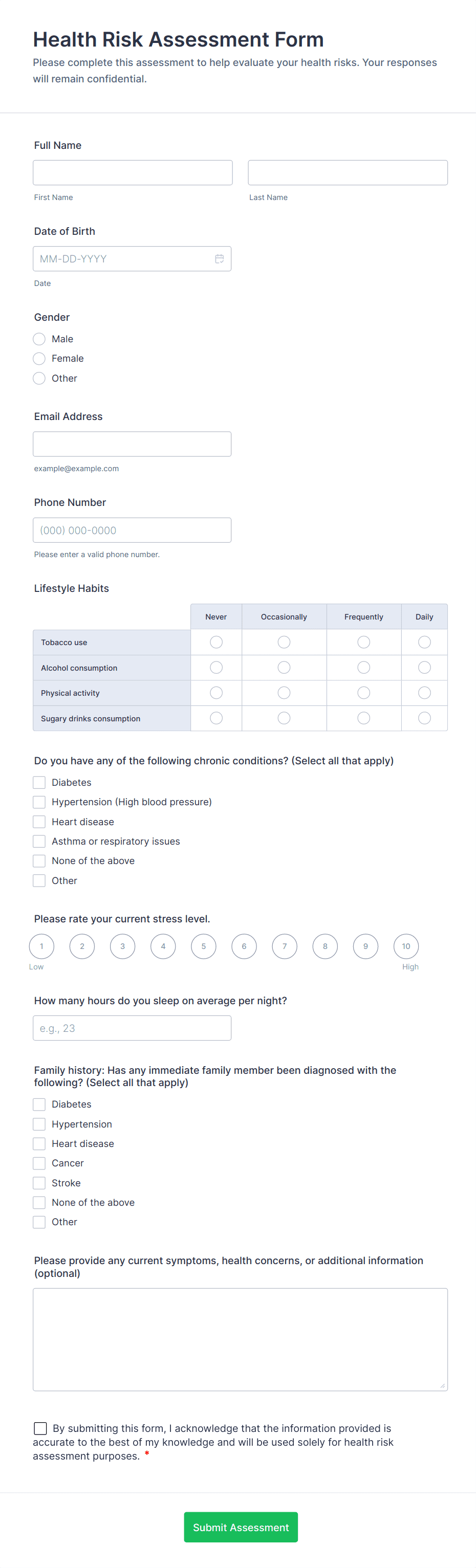This screenshot has height=1568, width=476.
Task: Select the Male gender option
Action: tap(39, 339)
